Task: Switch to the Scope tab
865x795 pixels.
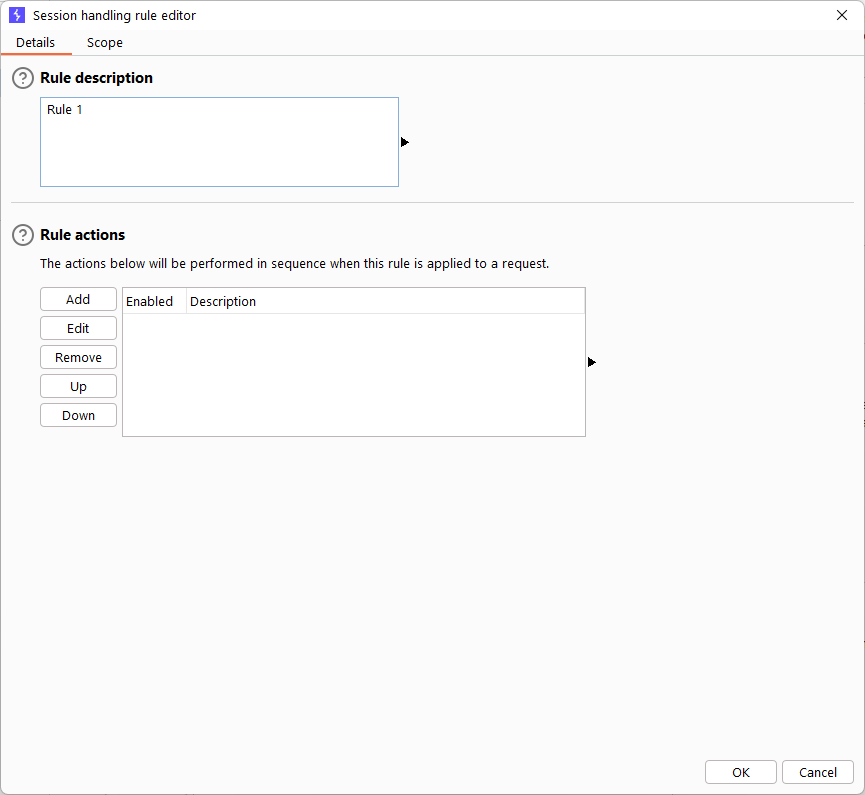Action: [105, 42]
